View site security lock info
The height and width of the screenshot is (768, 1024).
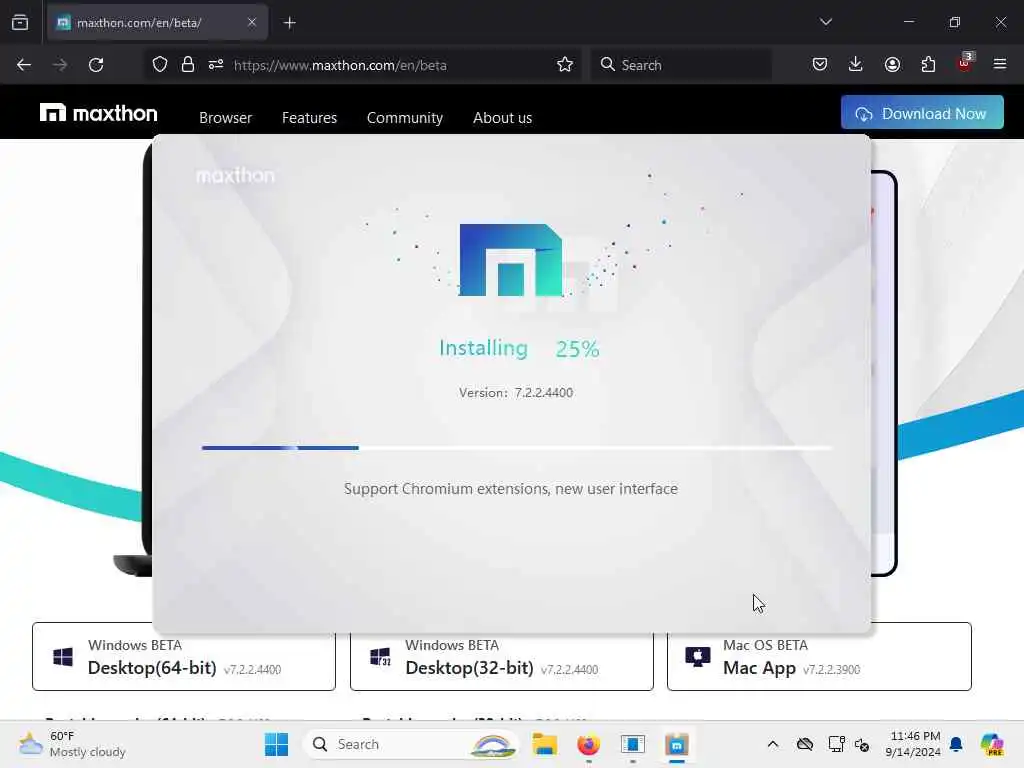(x=187, y=65)
